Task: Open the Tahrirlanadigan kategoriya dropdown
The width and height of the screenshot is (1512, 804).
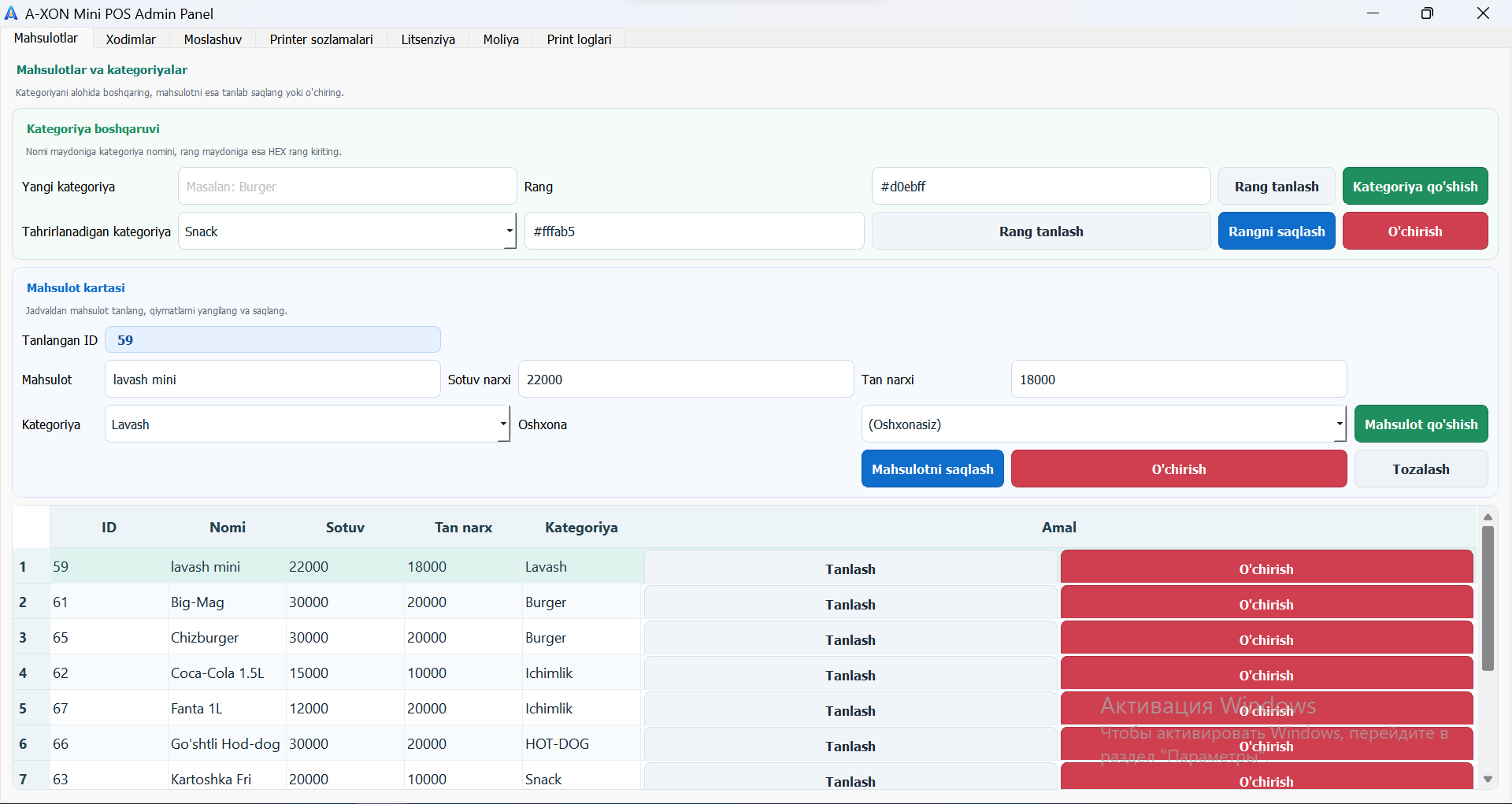Action: [x=509, y=232]
